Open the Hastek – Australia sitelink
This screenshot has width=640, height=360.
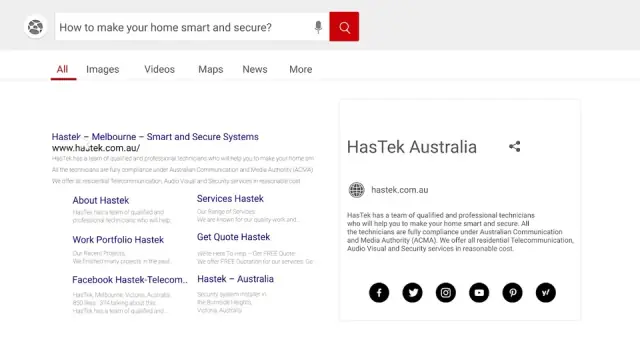point(236,279)
